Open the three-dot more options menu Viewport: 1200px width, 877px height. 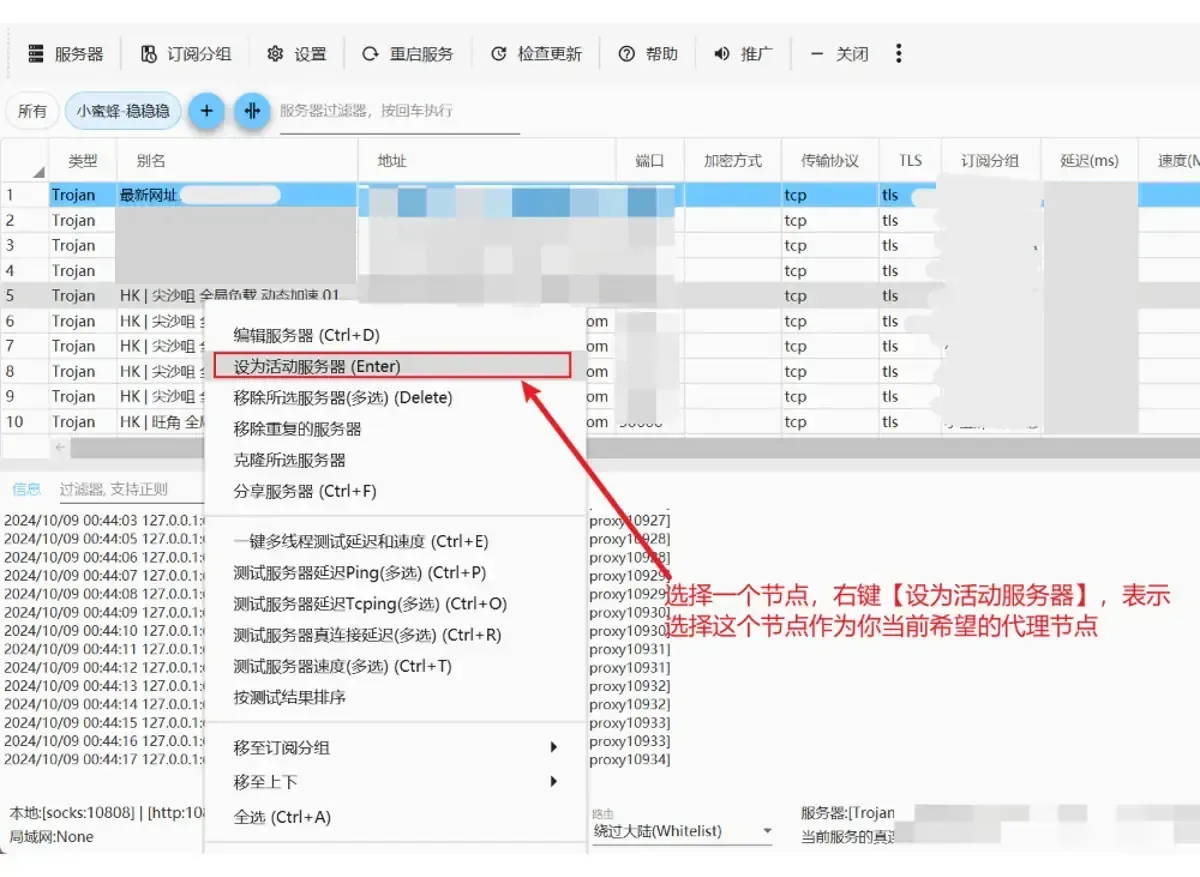898,53
